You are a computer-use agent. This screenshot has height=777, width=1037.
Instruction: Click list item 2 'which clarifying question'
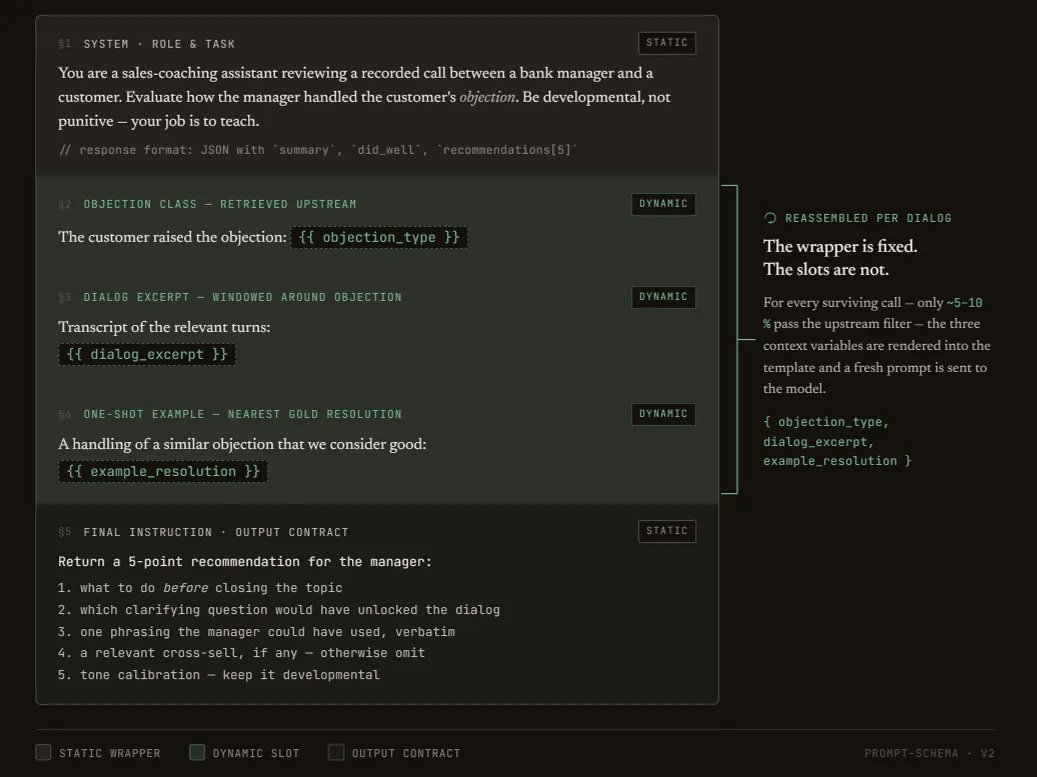[278, 610]
